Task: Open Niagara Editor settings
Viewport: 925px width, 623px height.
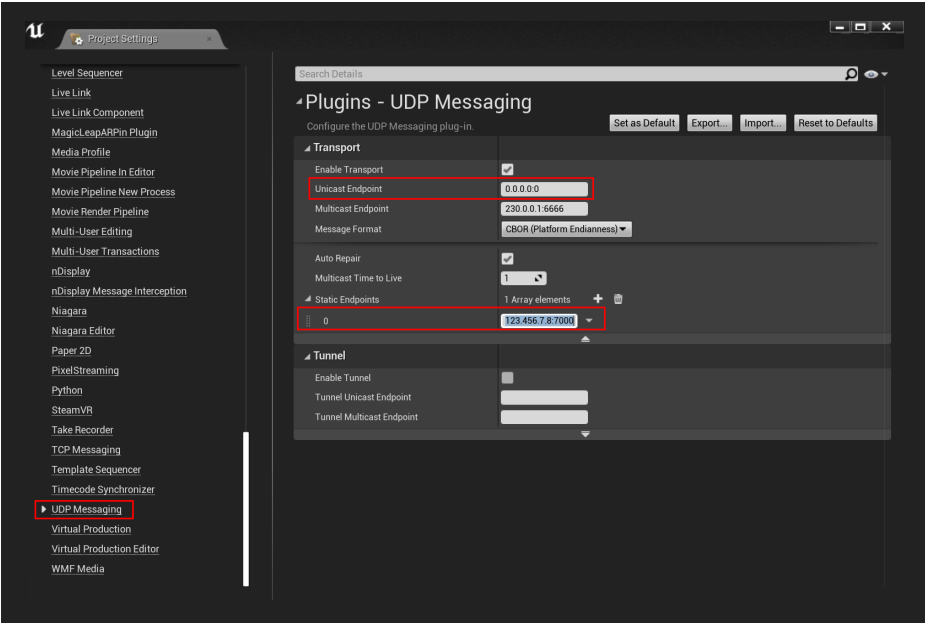Action: click(83, 331)
